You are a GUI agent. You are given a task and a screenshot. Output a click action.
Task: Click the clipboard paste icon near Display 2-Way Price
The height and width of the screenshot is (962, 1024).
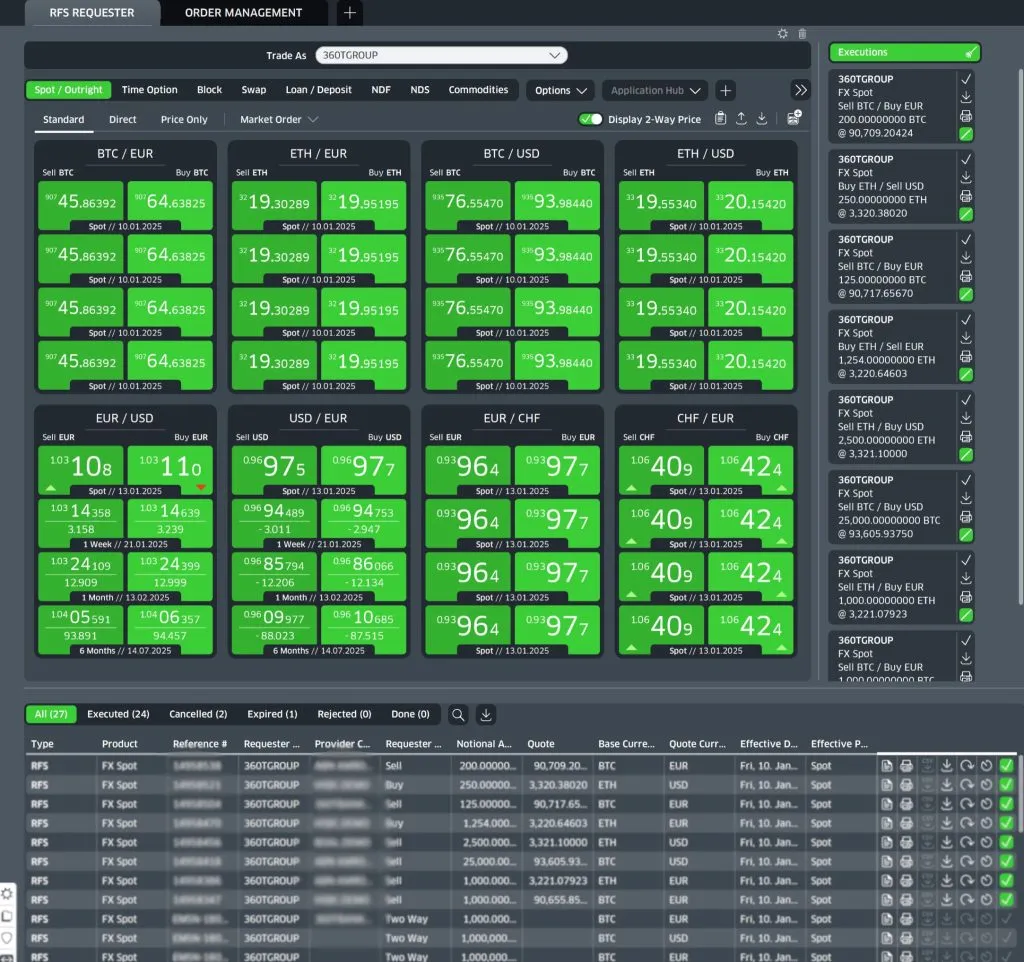click(x=720, y=118)
